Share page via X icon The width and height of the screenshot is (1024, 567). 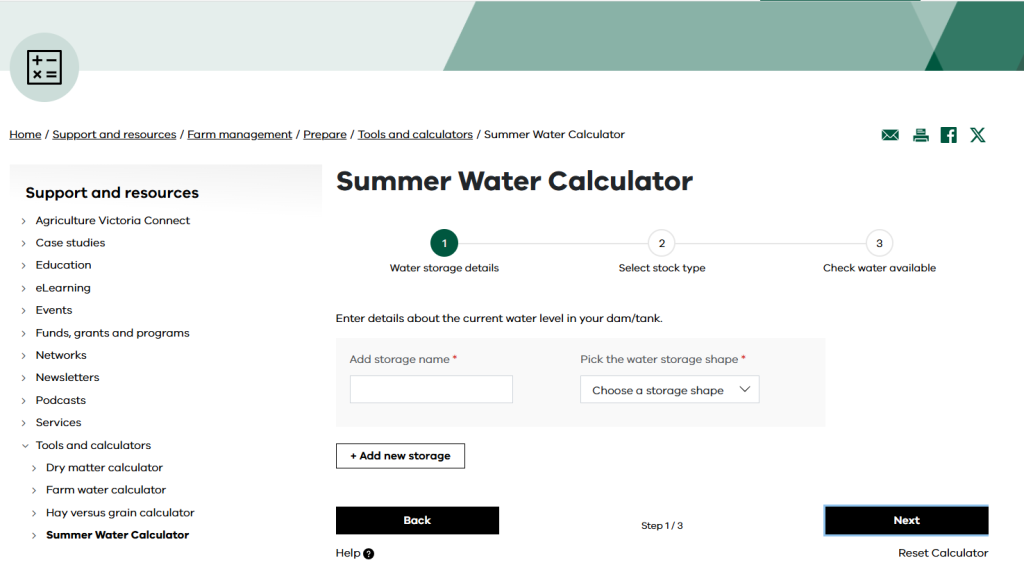point(978,135)
